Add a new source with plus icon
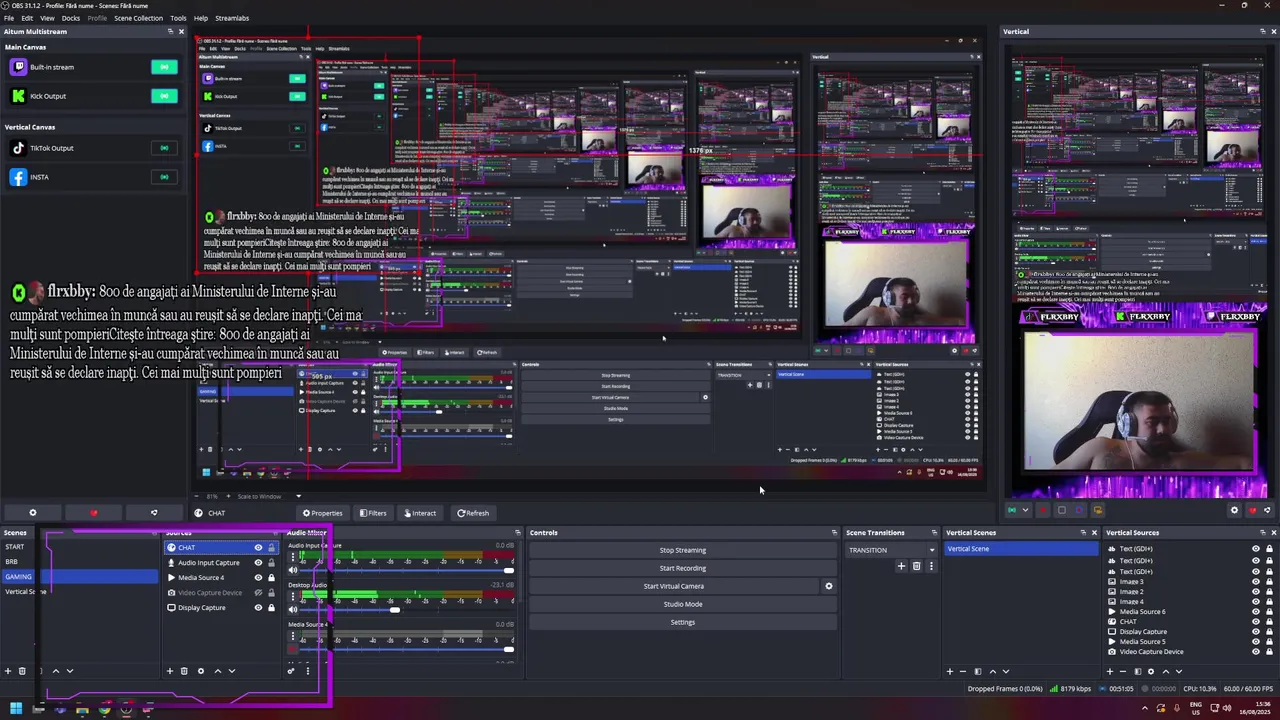This screenshot has width=1280, height=720. click(x=170, y=671)
